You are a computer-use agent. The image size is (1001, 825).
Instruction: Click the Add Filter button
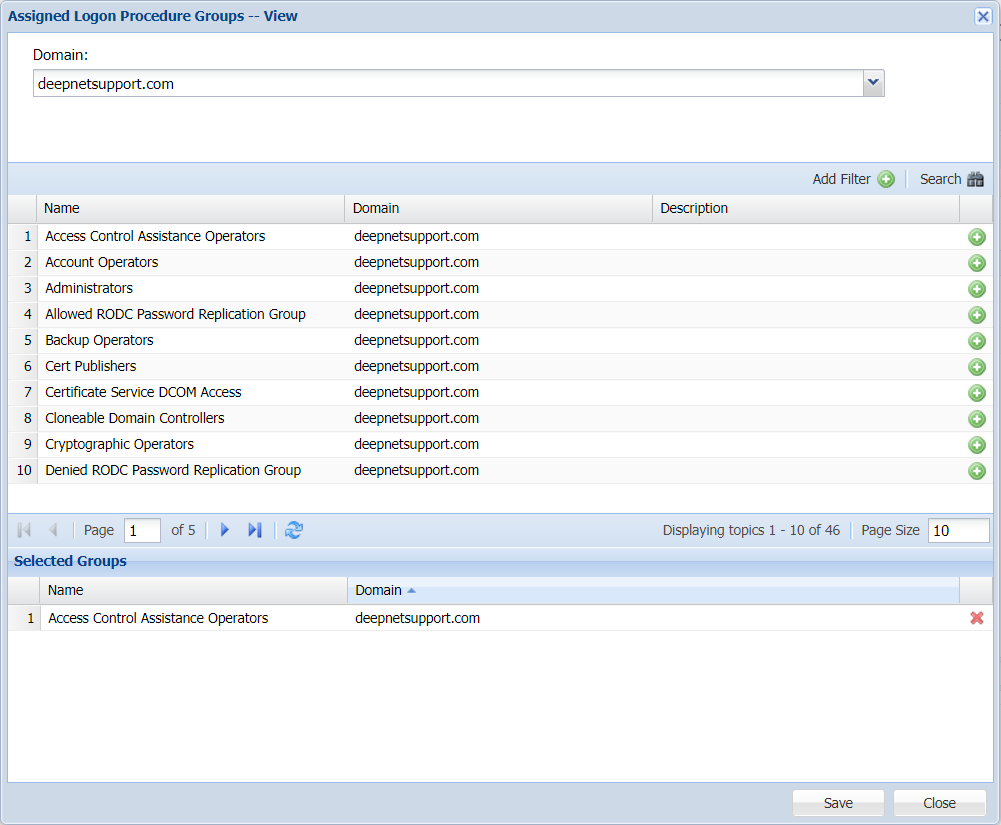pos(853,179)
